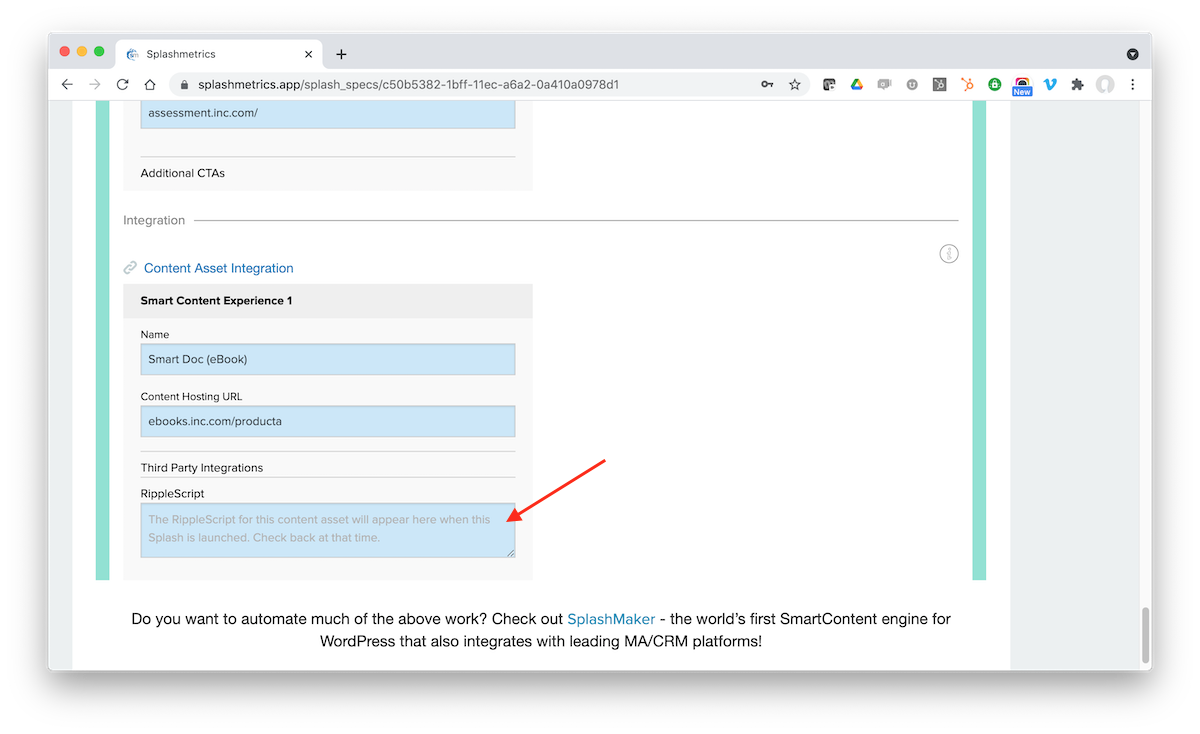1200x734 pixels.
Task: View site lock security info
Action: pos(185,85)
